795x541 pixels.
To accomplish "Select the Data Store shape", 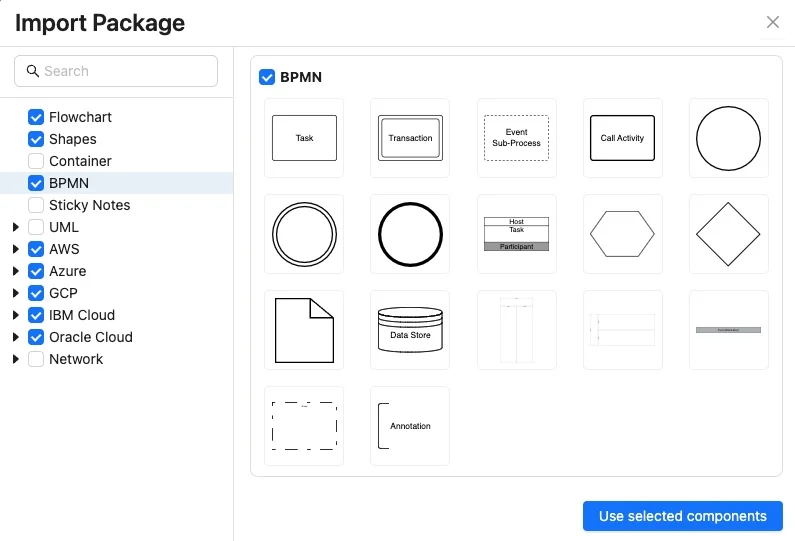I will [410, 330].
